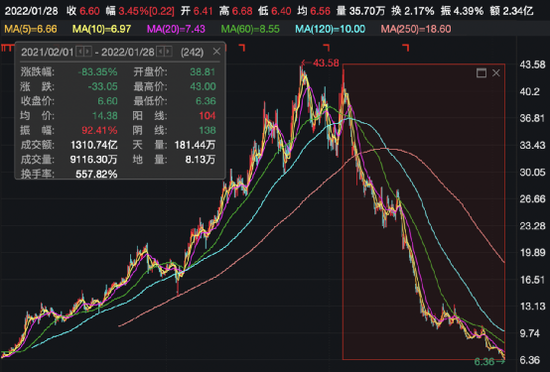Image resolution: width=550 pixels, height=372 pixels.
Task: Click the 阳线 104 count
Action: (207, 116)
